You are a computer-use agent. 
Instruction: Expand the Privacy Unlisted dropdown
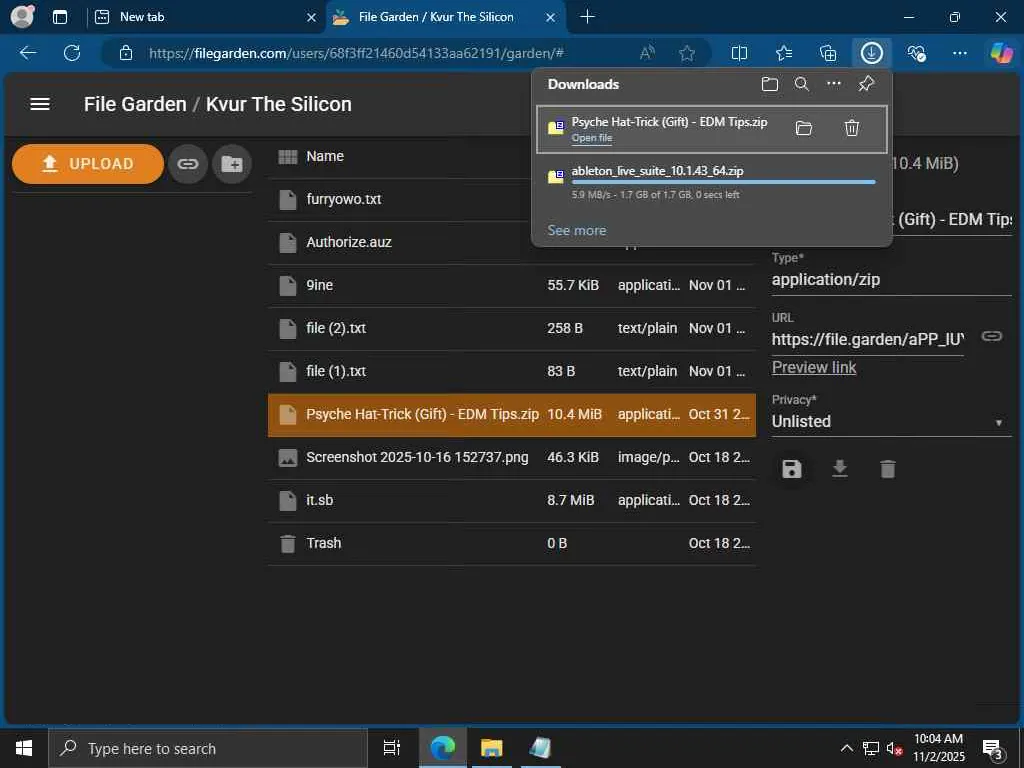pyautogui.click(x=891, y=422)
